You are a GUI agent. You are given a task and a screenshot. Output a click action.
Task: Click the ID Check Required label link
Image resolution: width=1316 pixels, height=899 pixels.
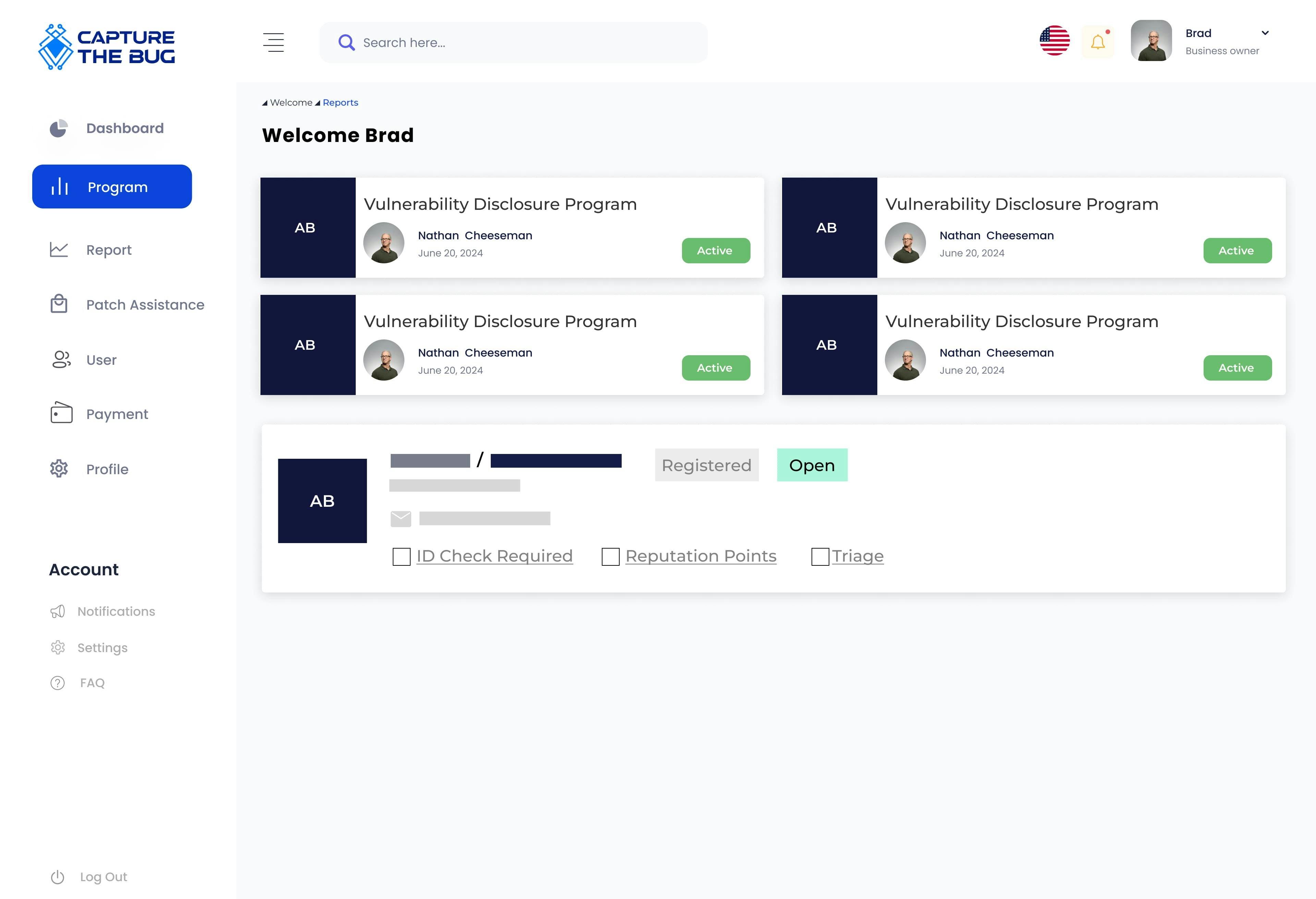[x=495, y=556]
